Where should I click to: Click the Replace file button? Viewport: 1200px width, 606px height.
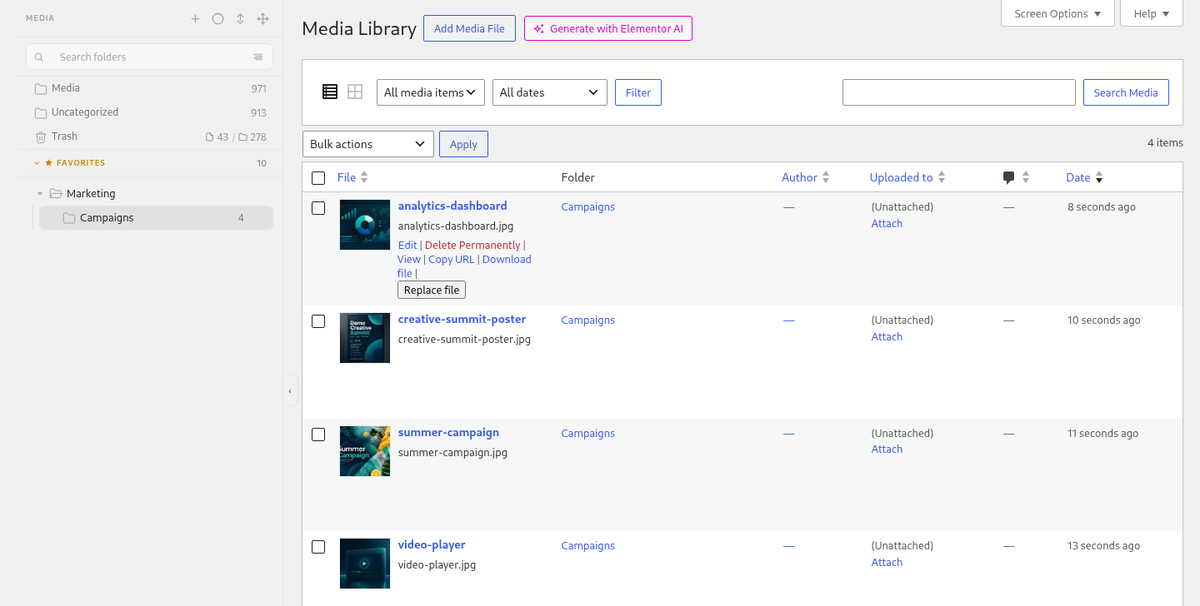coord(431,290)
